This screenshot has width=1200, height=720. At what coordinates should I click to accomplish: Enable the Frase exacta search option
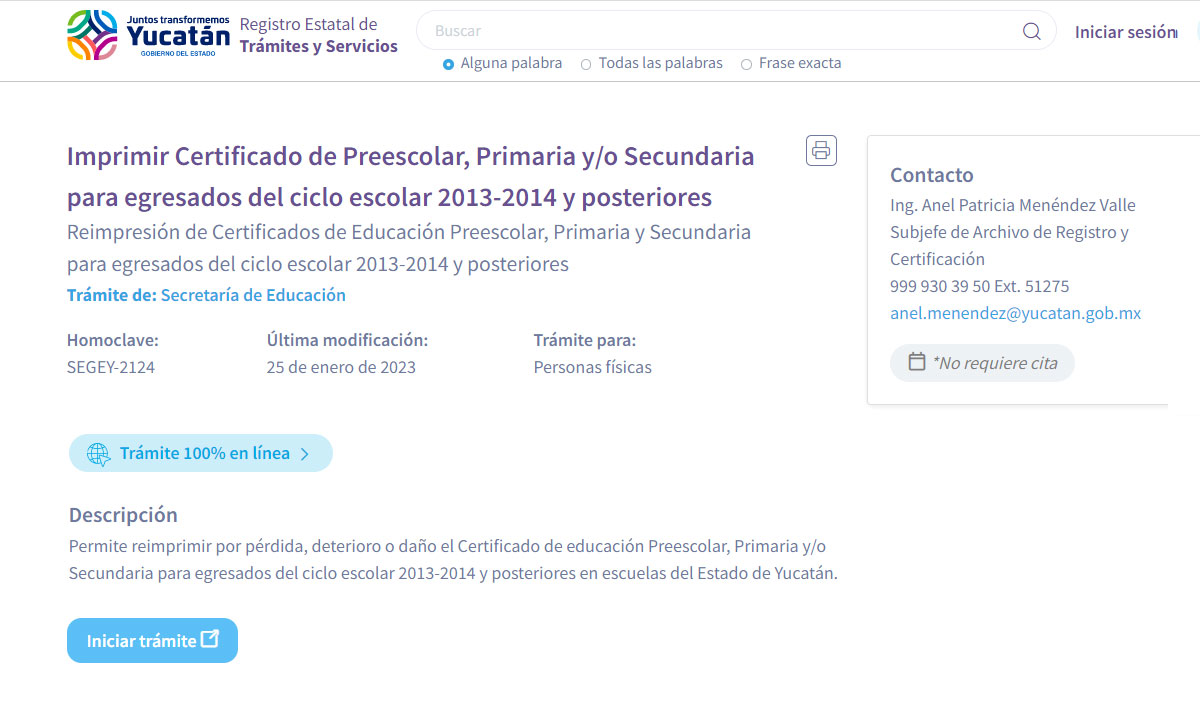pyautogui.click(x=746, y=64)
